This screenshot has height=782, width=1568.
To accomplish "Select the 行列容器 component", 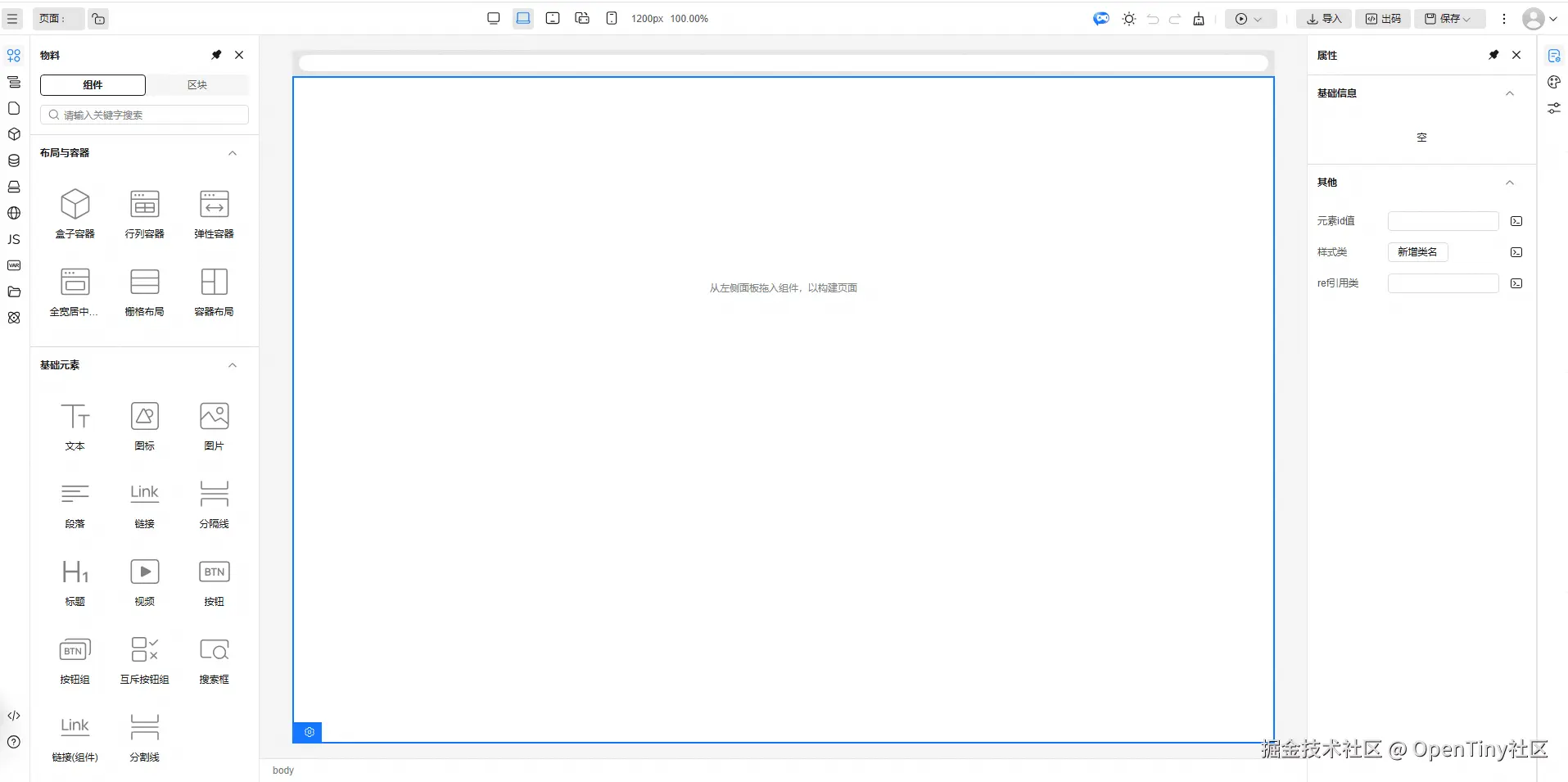I will coord(145,213).
